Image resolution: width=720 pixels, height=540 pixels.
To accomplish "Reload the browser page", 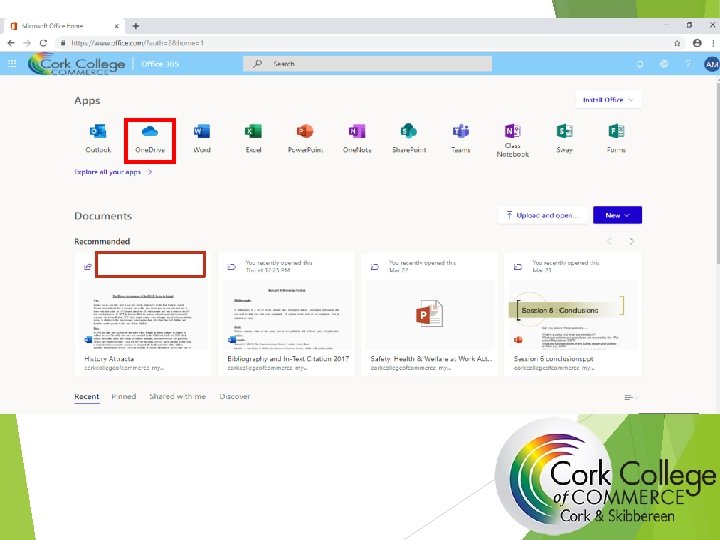I will point(43,43).
